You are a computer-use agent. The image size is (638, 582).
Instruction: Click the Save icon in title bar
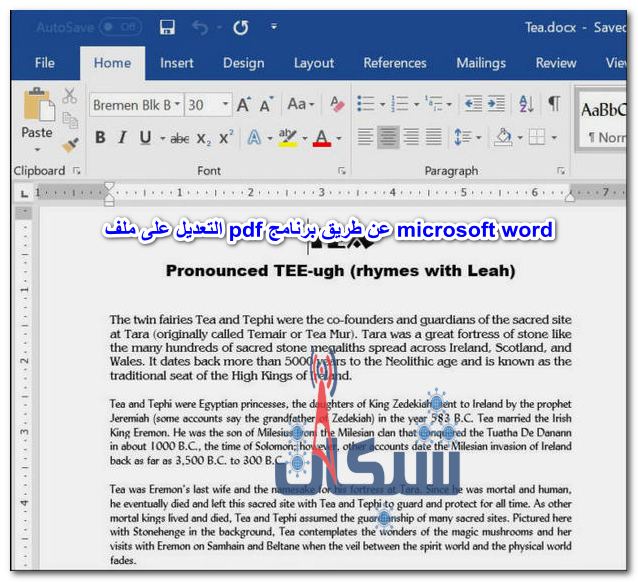pyautogui.click(x=167, y=27)
